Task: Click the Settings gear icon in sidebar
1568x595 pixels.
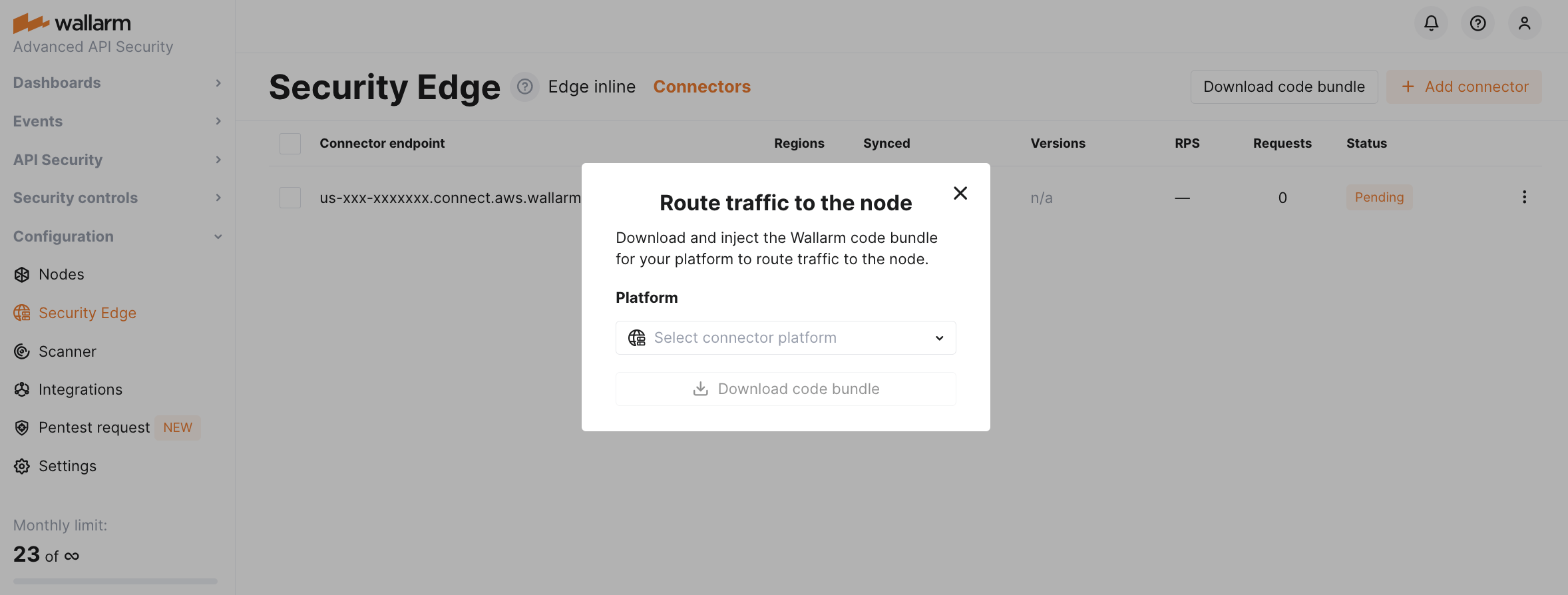Action: pyautogui.click(x=22, y=467)
